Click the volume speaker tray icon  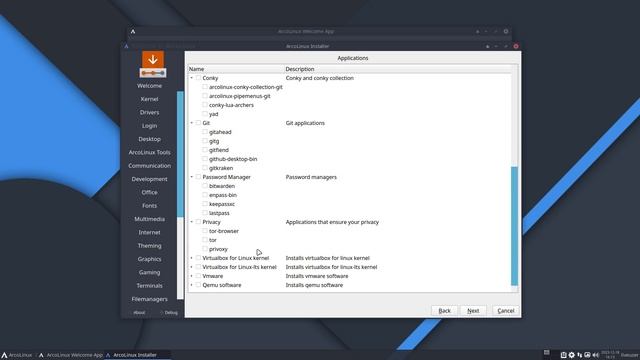[596, 355]
